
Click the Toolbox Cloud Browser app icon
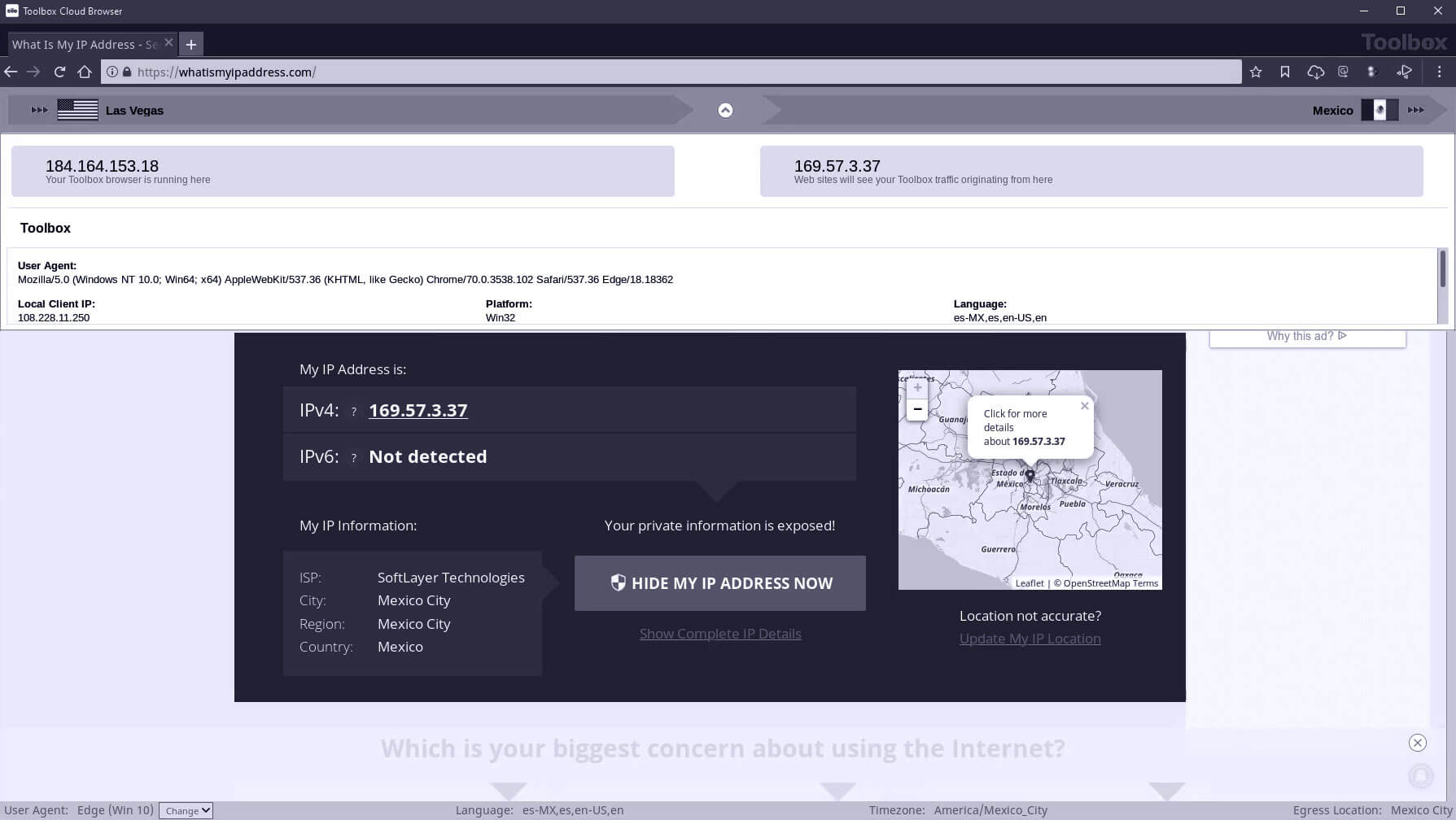[x=11, y=11]
